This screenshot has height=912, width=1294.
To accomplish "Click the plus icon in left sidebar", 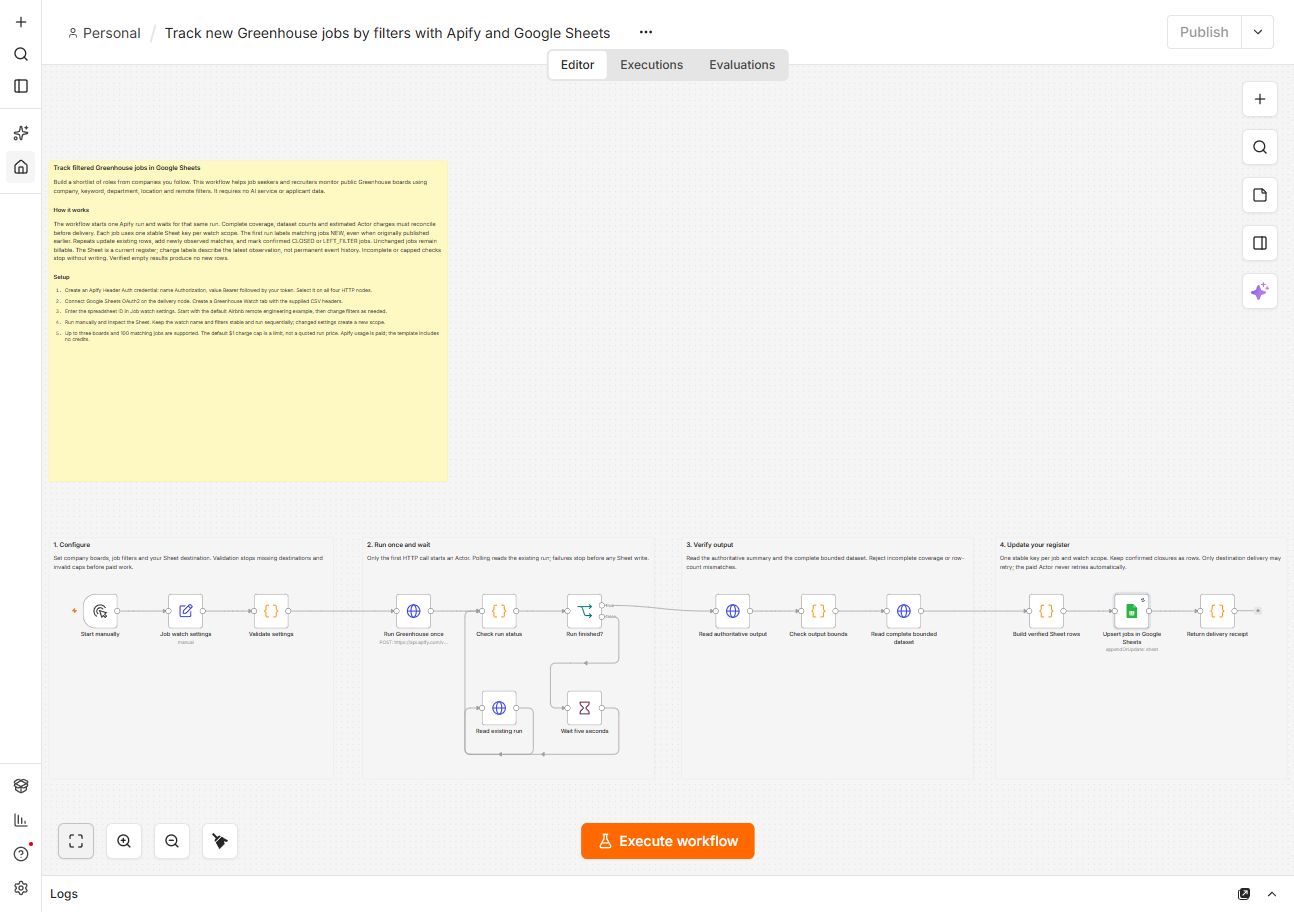I will (21, 22).
